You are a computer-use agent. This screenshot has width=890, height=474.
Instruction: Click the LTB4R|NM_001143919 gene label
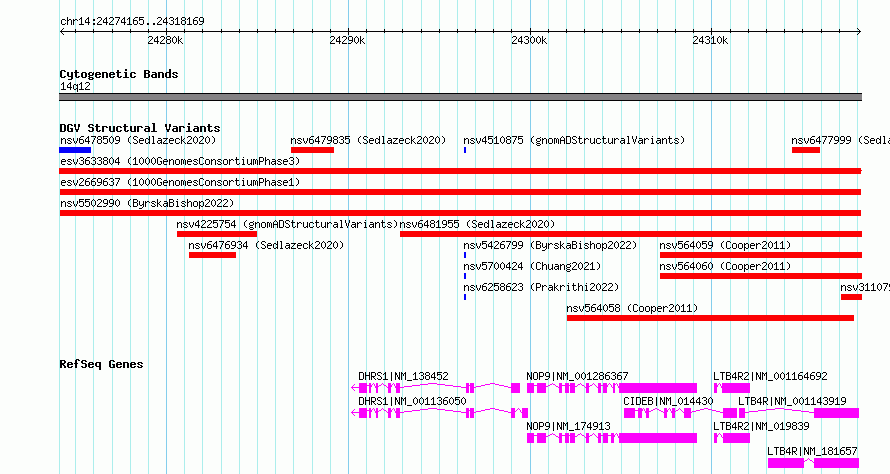(792, 401)
